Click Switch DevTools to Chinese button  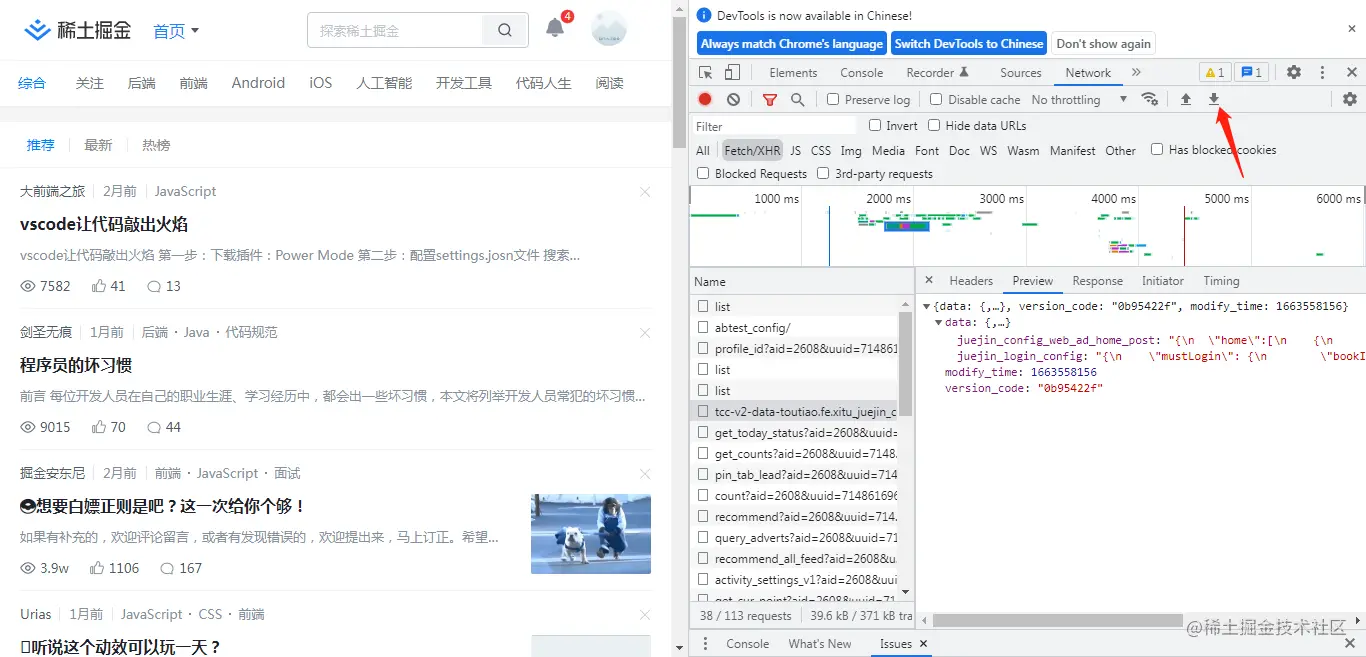click(969, 43)
